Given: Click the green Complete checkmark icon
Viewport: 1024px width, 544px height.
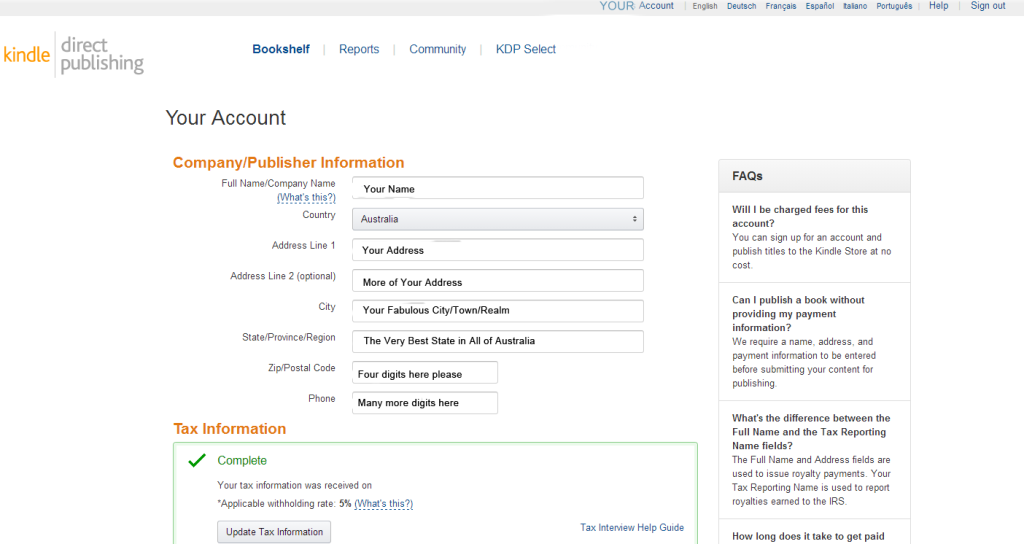Looking at the screenshot, I should pyautogui.click(x=197, y=460).
